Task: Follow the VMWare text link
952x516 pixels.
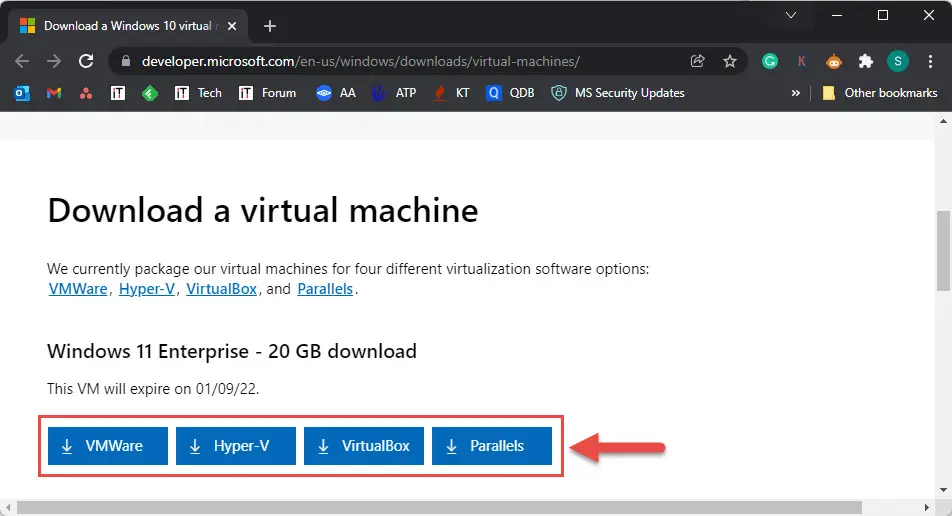Action: 78,289
